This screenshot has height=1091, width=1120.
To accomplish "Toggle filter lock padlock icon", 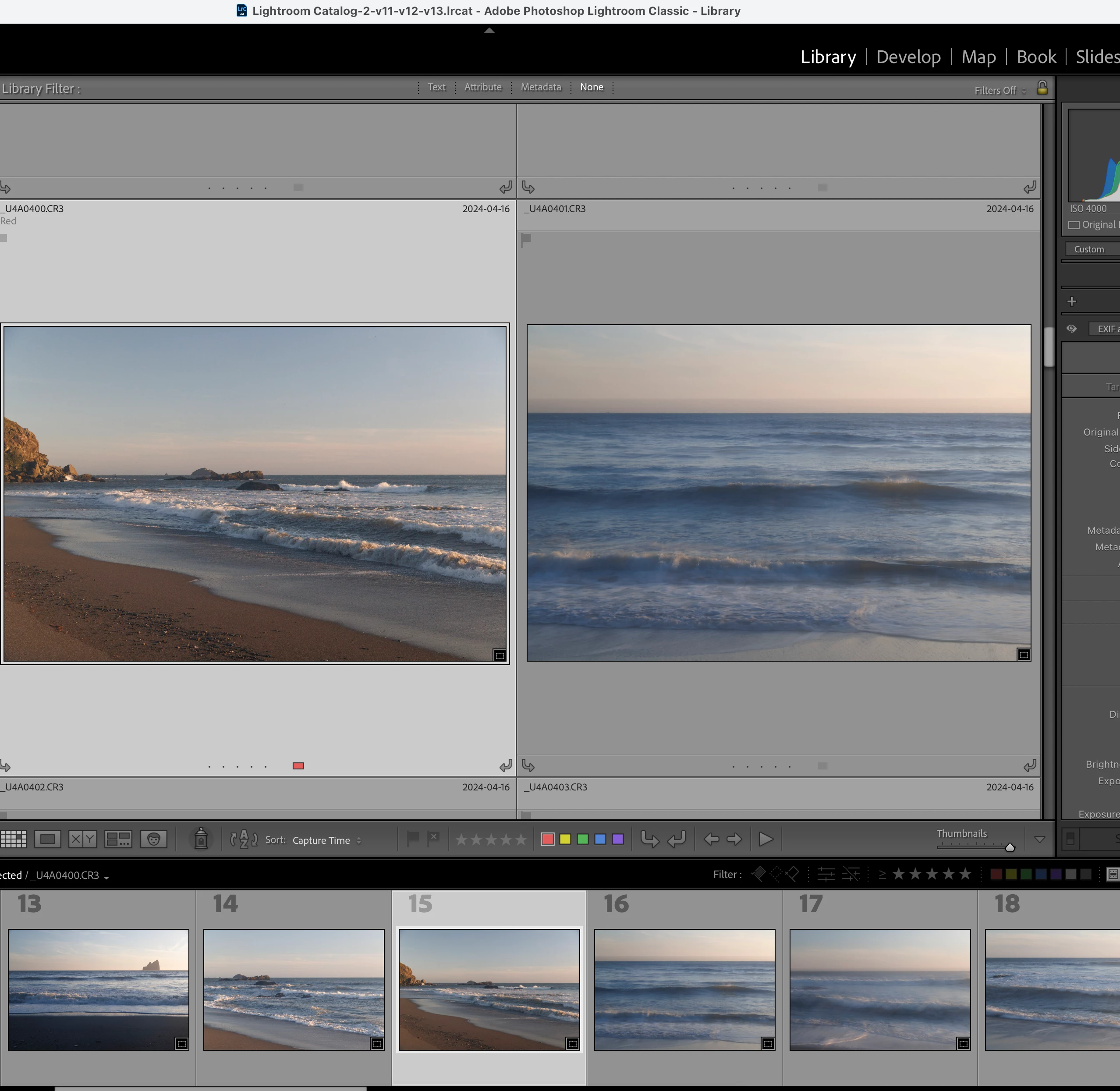I will (x=1042, y=88).
